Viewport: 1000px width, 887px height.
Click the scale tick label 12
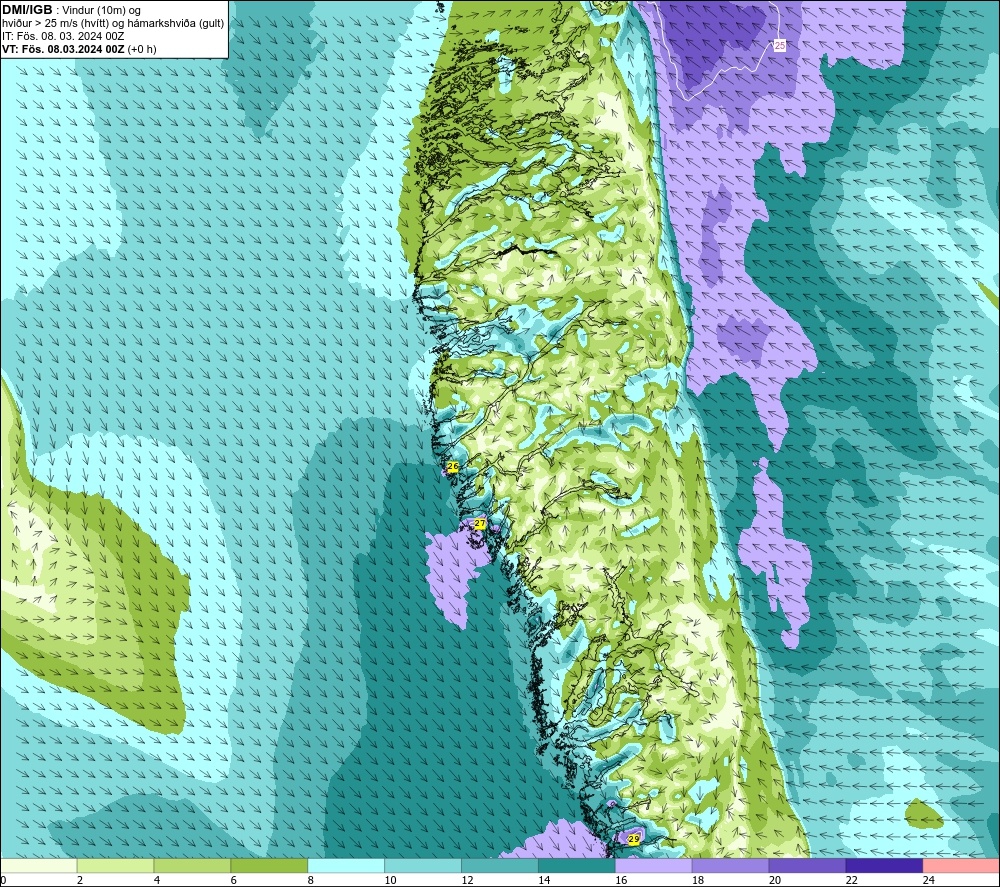[x=467, y=880]
